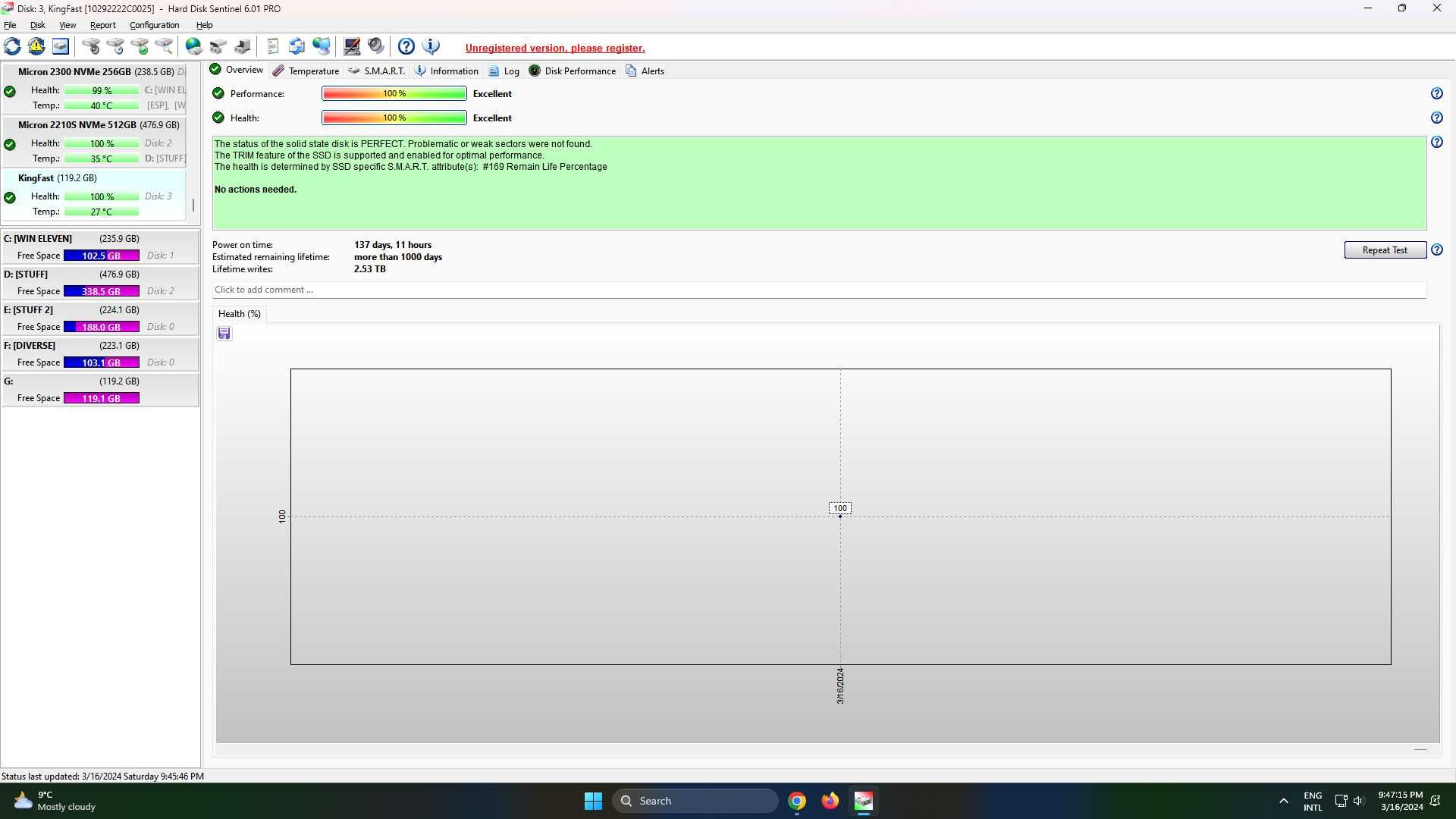Switch to the Log tab
The image size is (1456, 819).
(504, 71)
